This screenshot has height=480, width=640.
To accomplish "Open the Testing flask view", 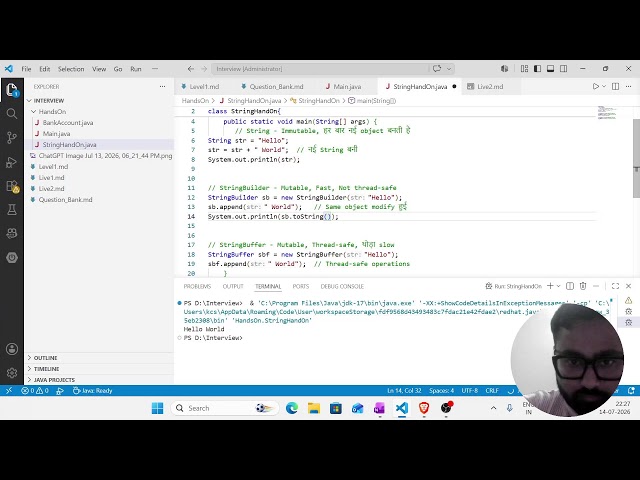I will coord(12,209).
